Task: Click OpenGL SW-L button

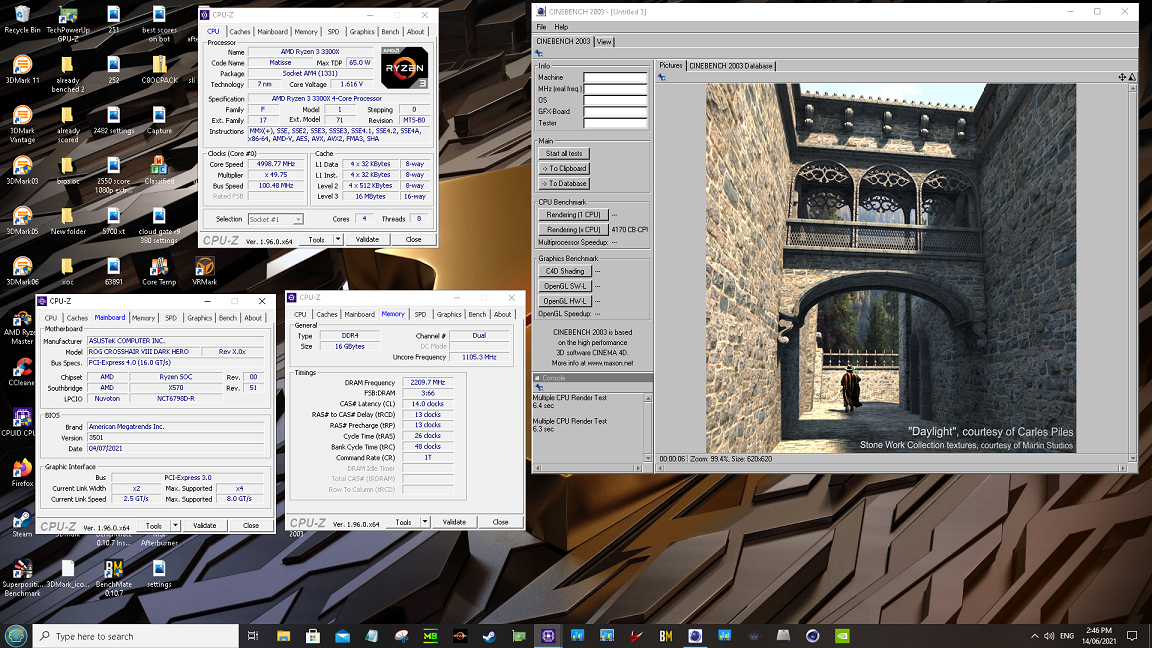Action: [x=565, y=286]
